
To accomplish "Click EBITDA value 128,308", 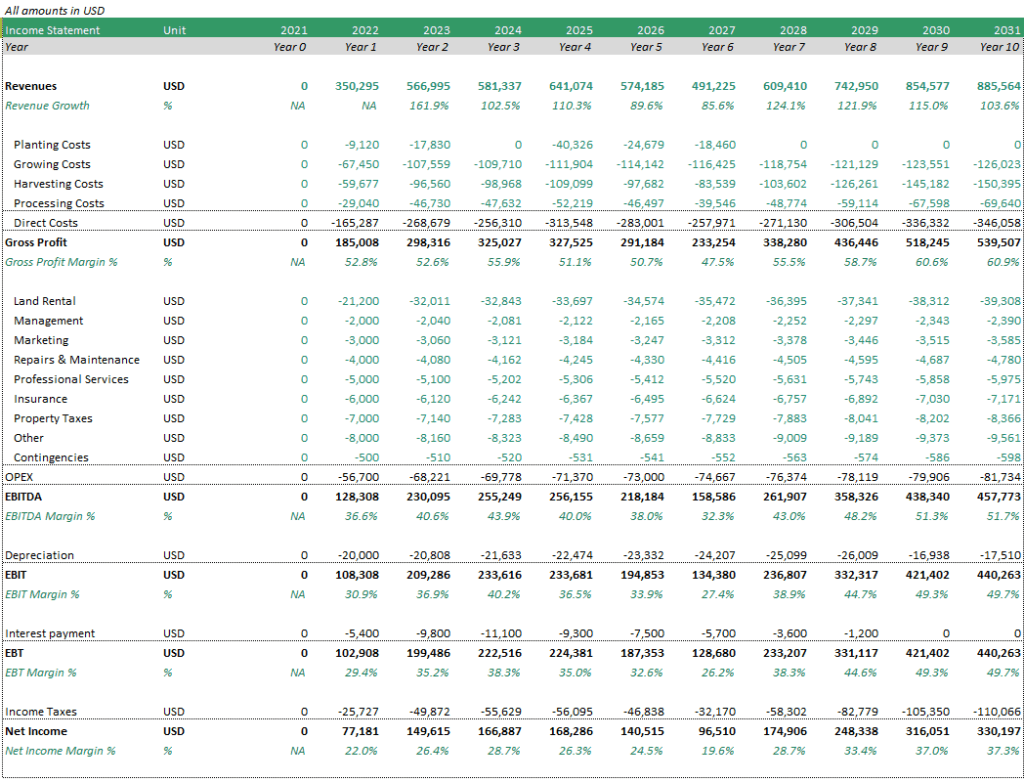I will (x=357, y=497).
